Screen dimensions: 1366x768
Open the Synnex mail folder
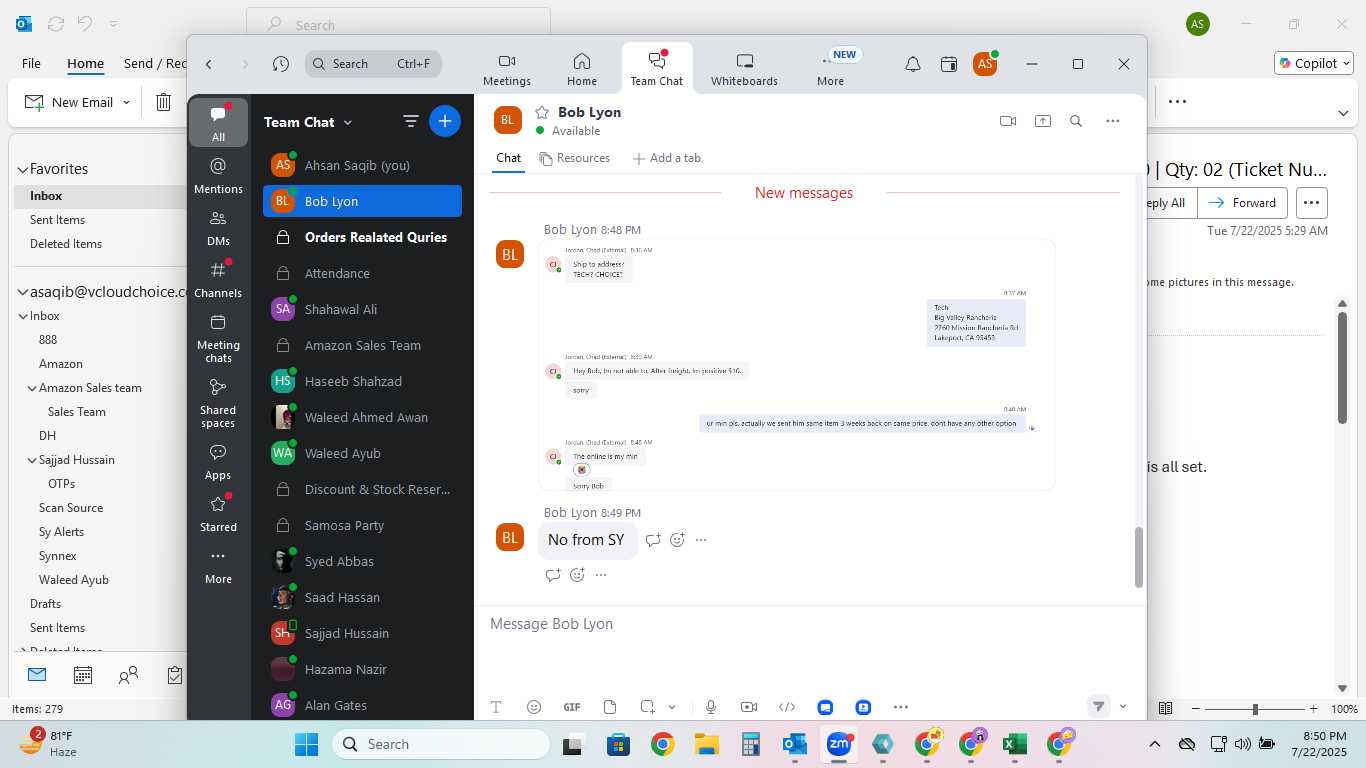58,556
